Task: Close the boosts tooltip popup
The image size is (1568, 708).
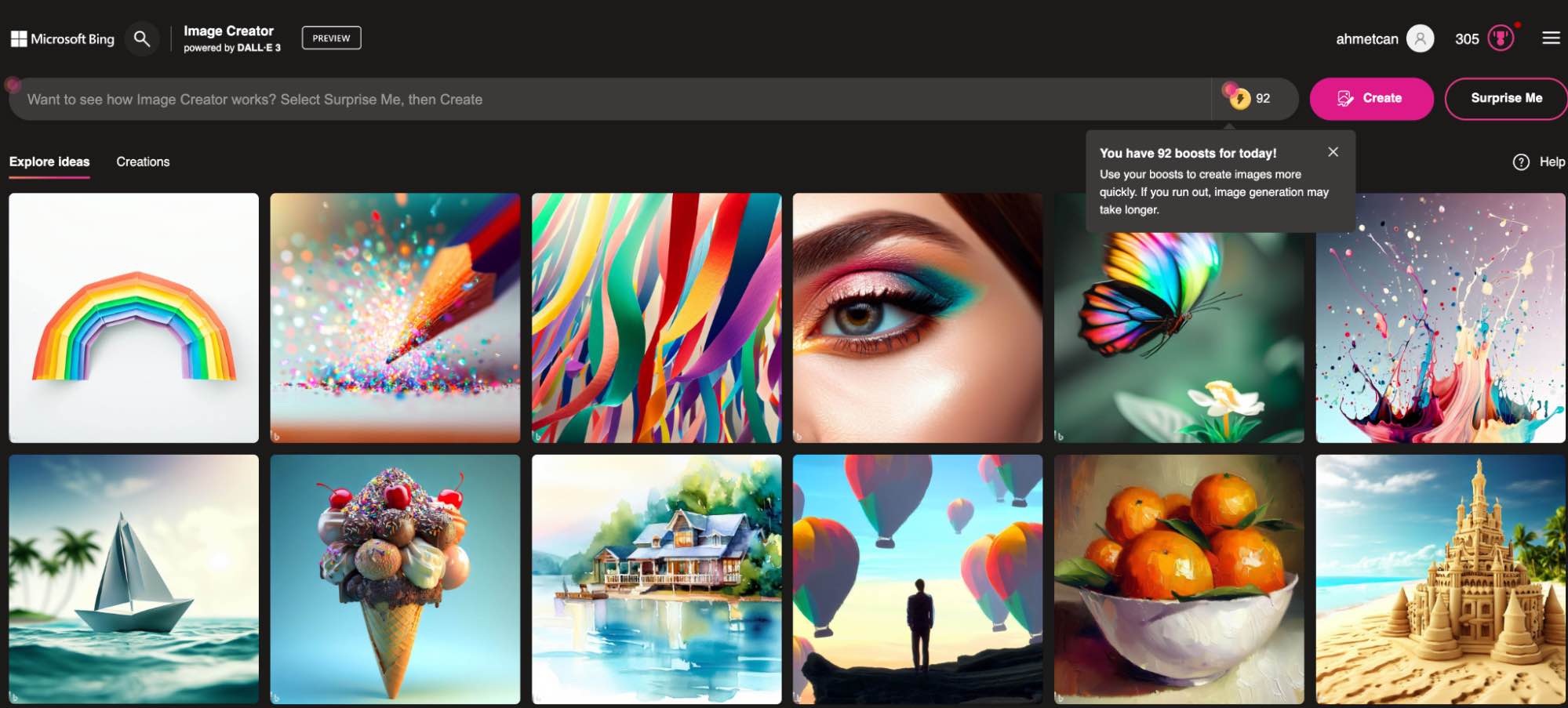Action: point(1333,152)
